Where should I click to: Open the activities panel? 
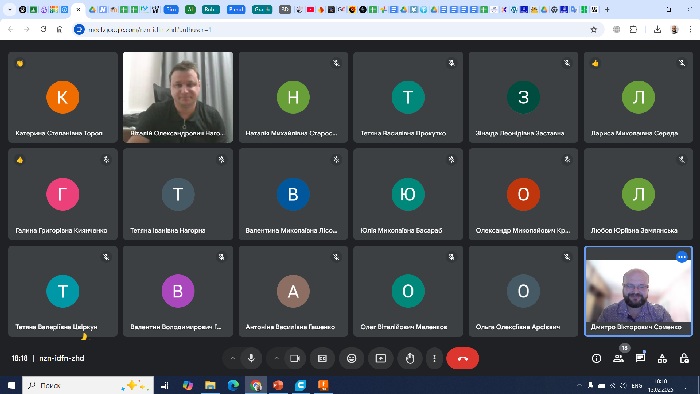(x=662, y=358)
